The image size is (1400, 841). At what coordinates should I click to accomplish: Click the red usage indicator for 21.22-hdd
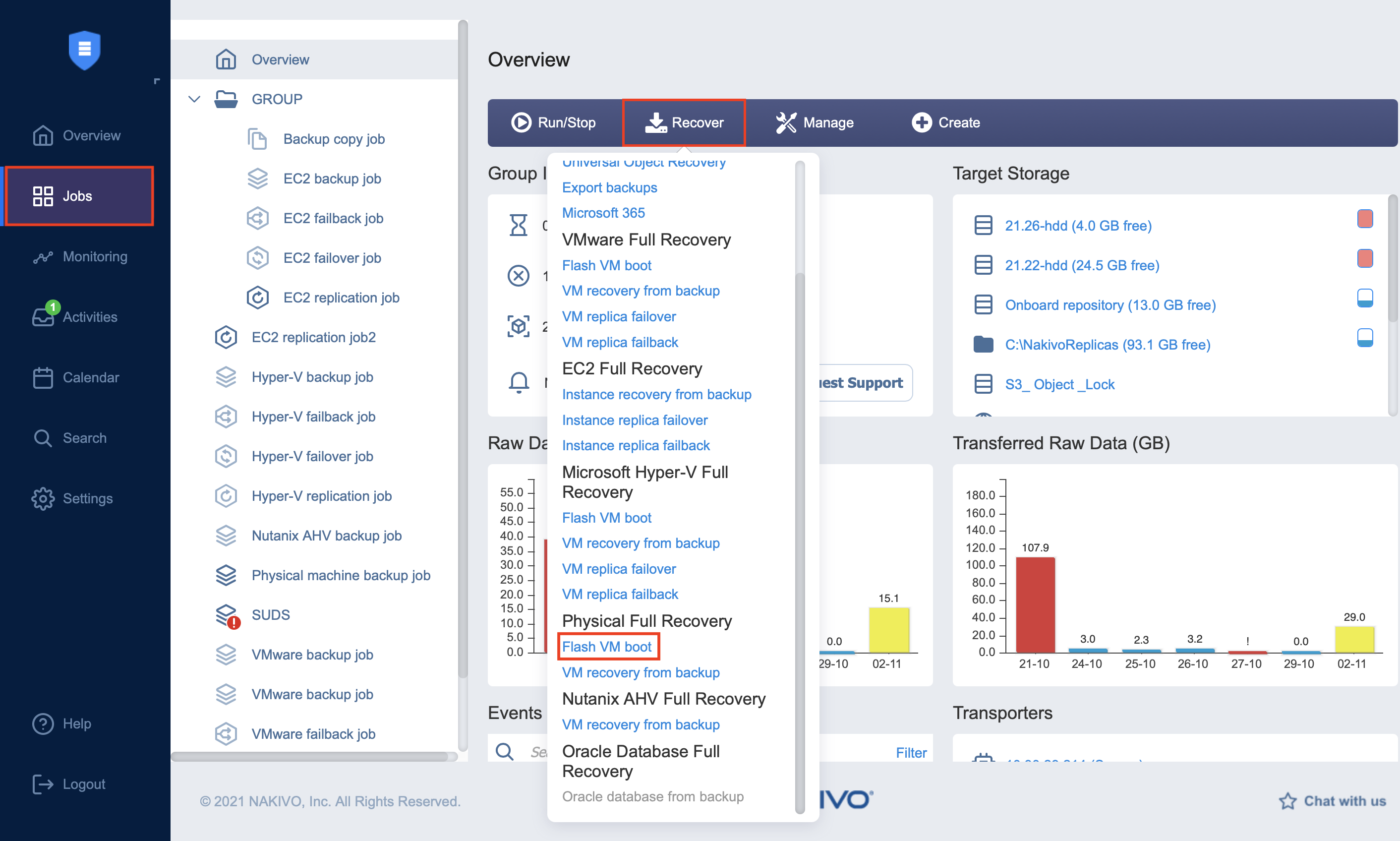[x=1365, y=258]
